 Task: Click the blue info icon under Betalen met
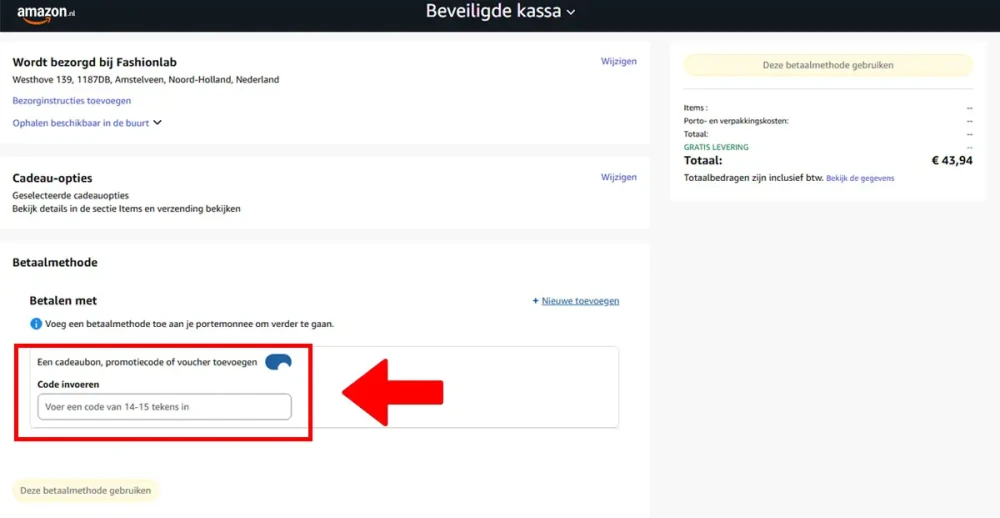click(x=36, y=324)
